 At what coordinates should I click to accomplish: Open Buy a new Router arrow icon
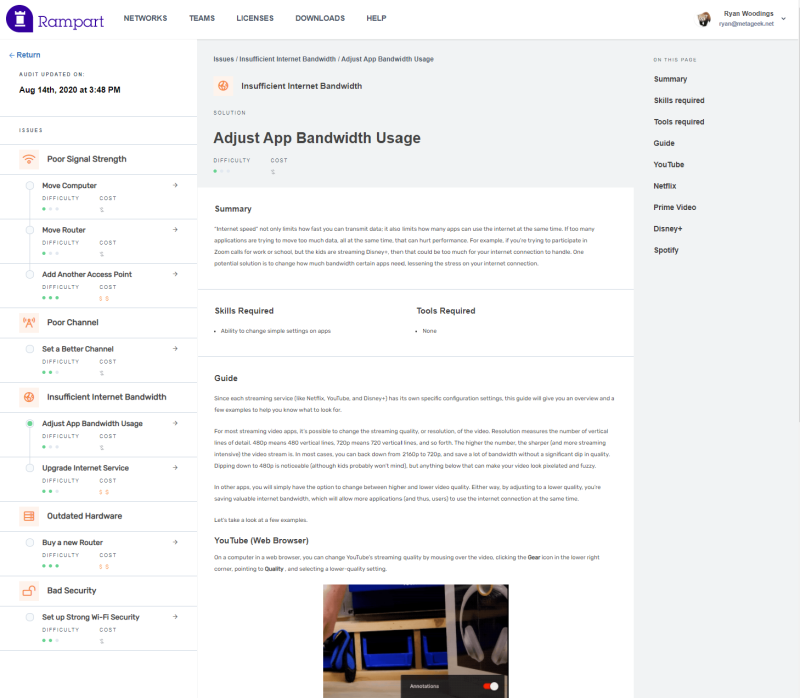click(175, 542)
